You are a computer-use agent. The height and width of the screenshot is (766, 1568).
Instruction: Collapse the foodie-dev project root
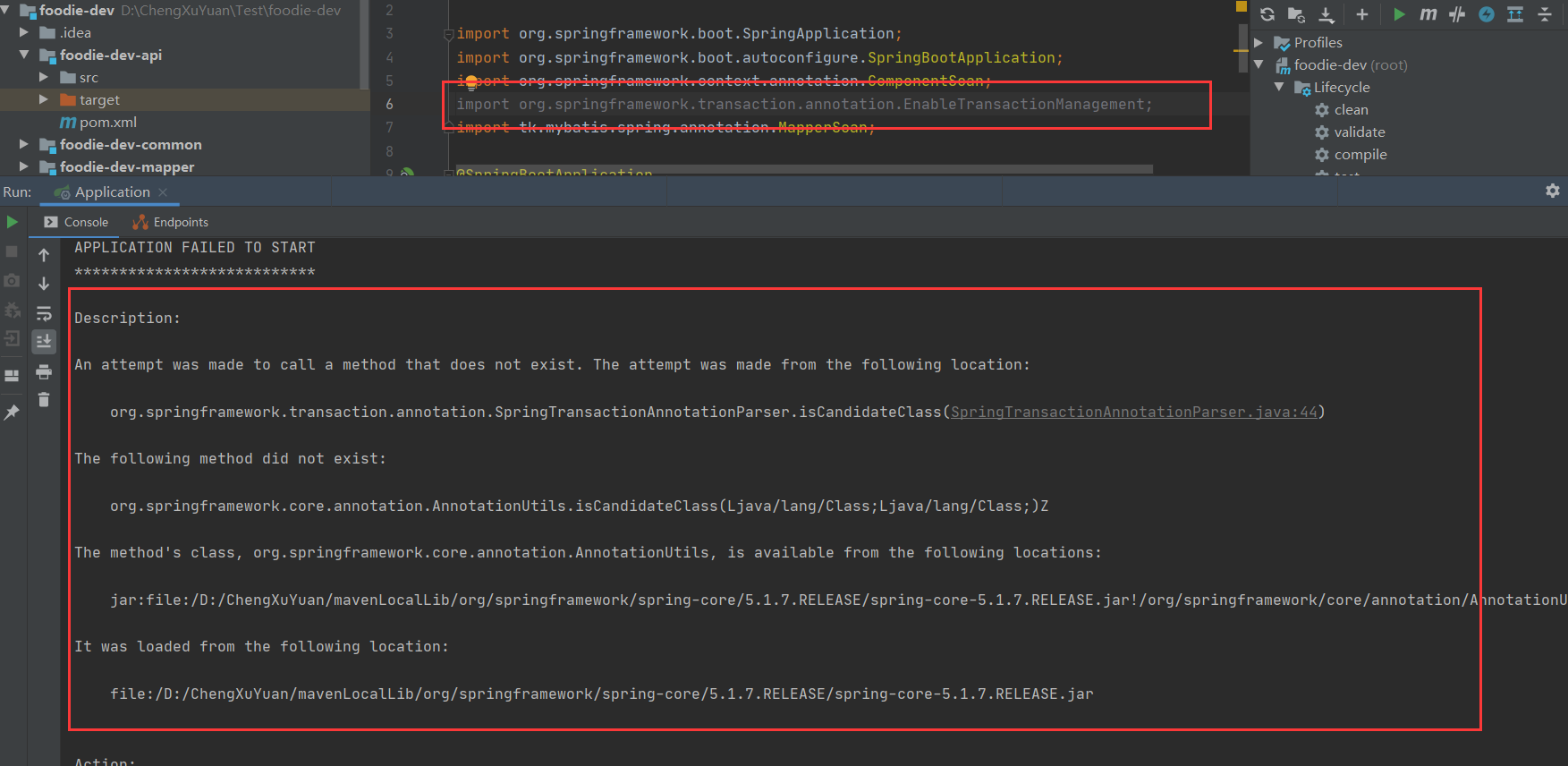click(x=6, y=10)
